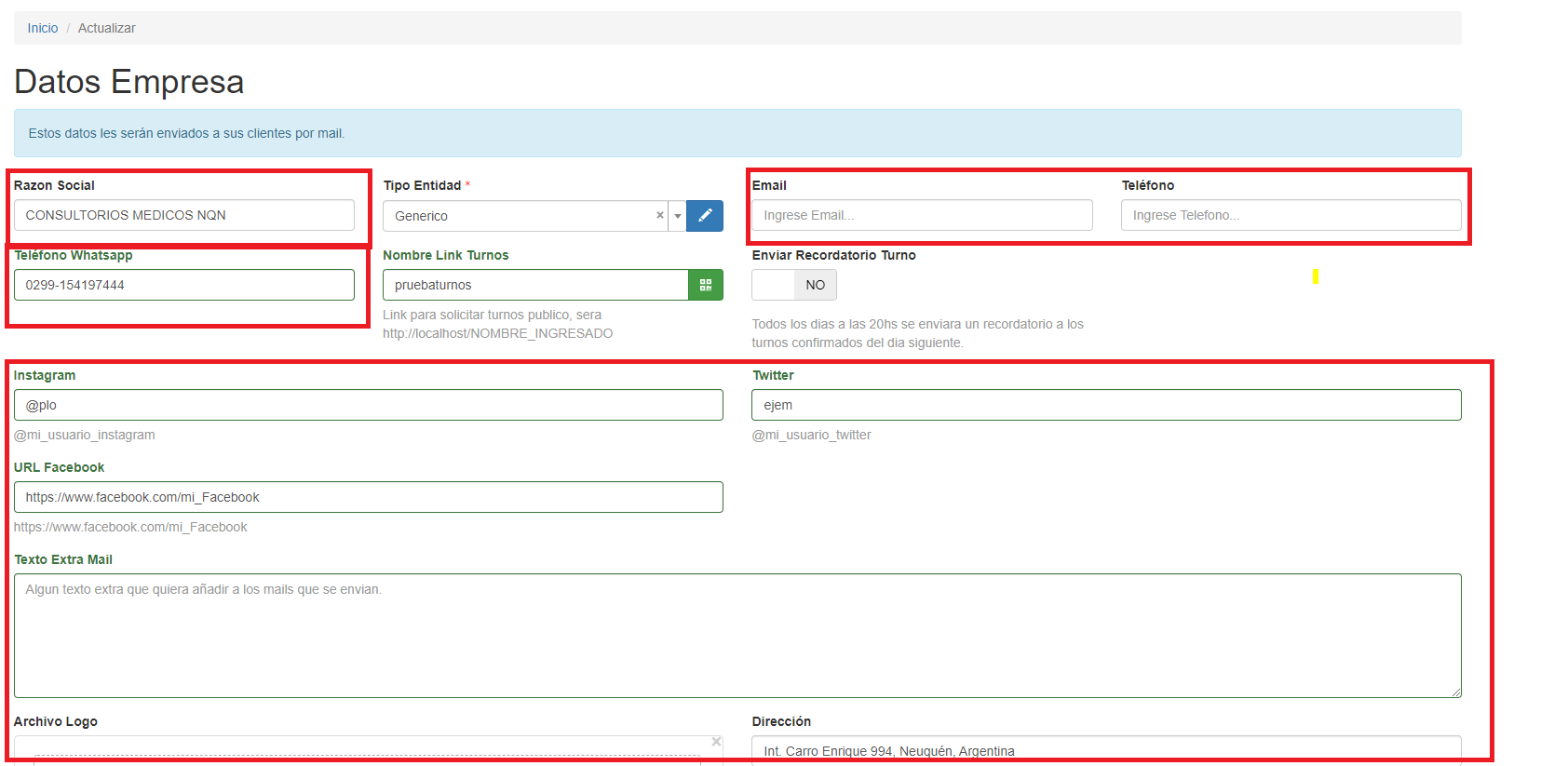Focus the Instagram username field
Viewport: 1568px width, 766px height.
[x=368, y=405]
